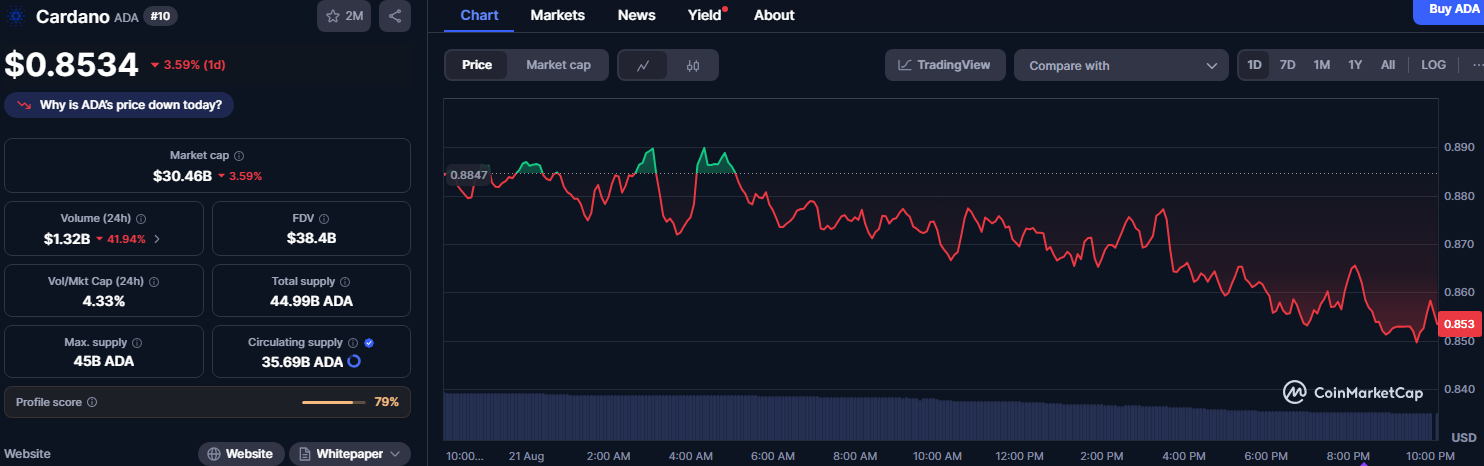The height and width of the screenshot is (466, 1484).
Task: Click the 21 Aug date axis label
Action: tap(526, 455)
